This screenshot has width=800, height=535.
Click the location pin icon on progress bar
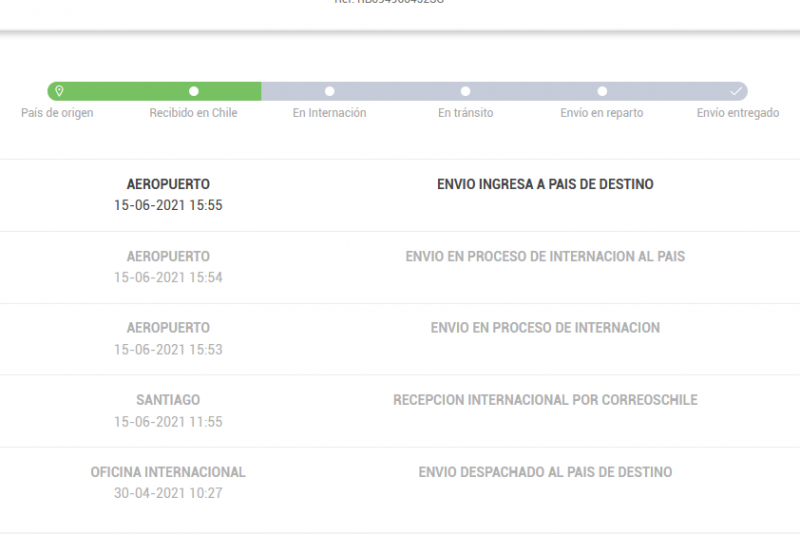click(x=59, y=91)
